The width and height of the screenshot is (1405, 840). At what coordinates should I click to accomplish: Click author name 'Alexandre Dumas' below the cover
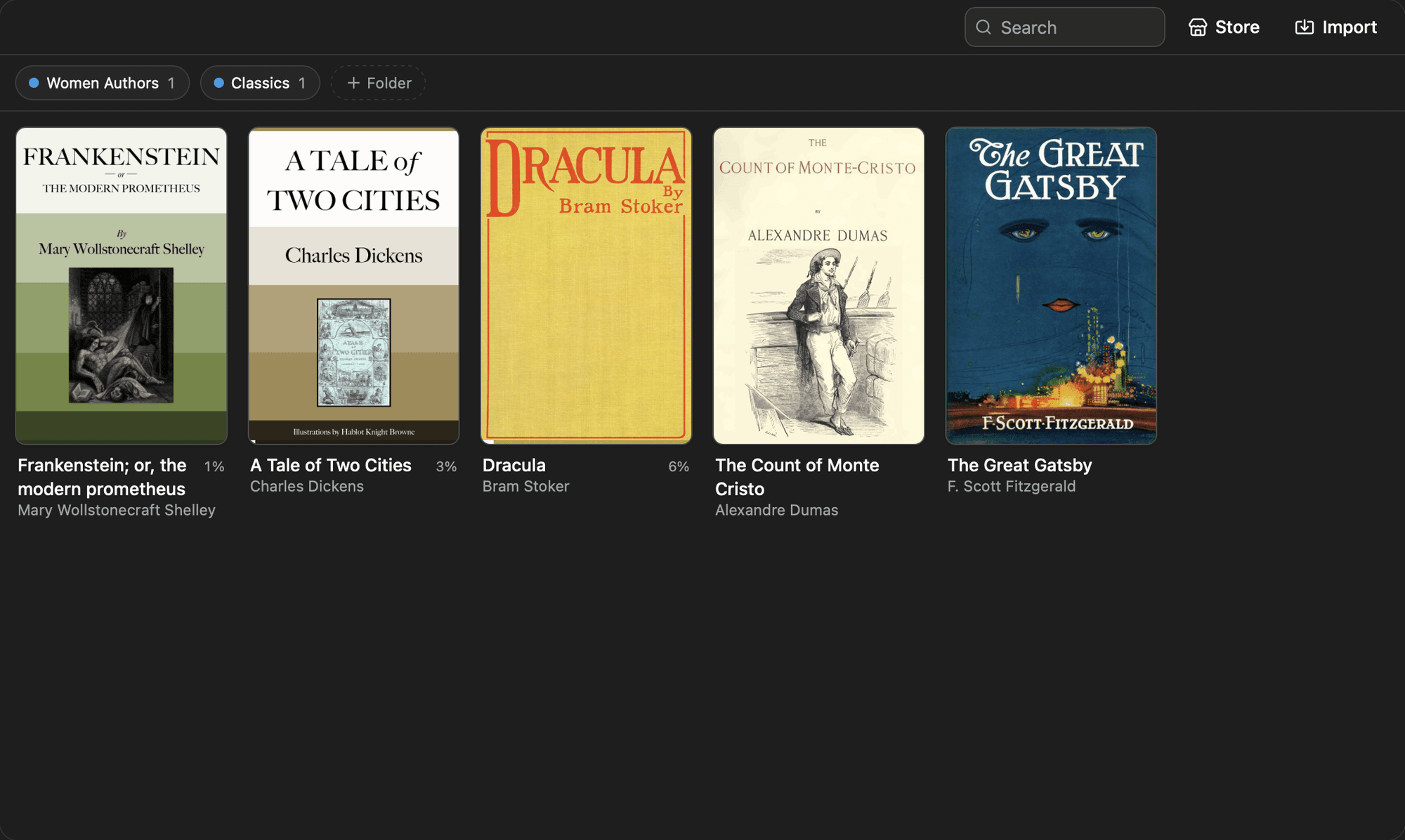coord(777,510)
